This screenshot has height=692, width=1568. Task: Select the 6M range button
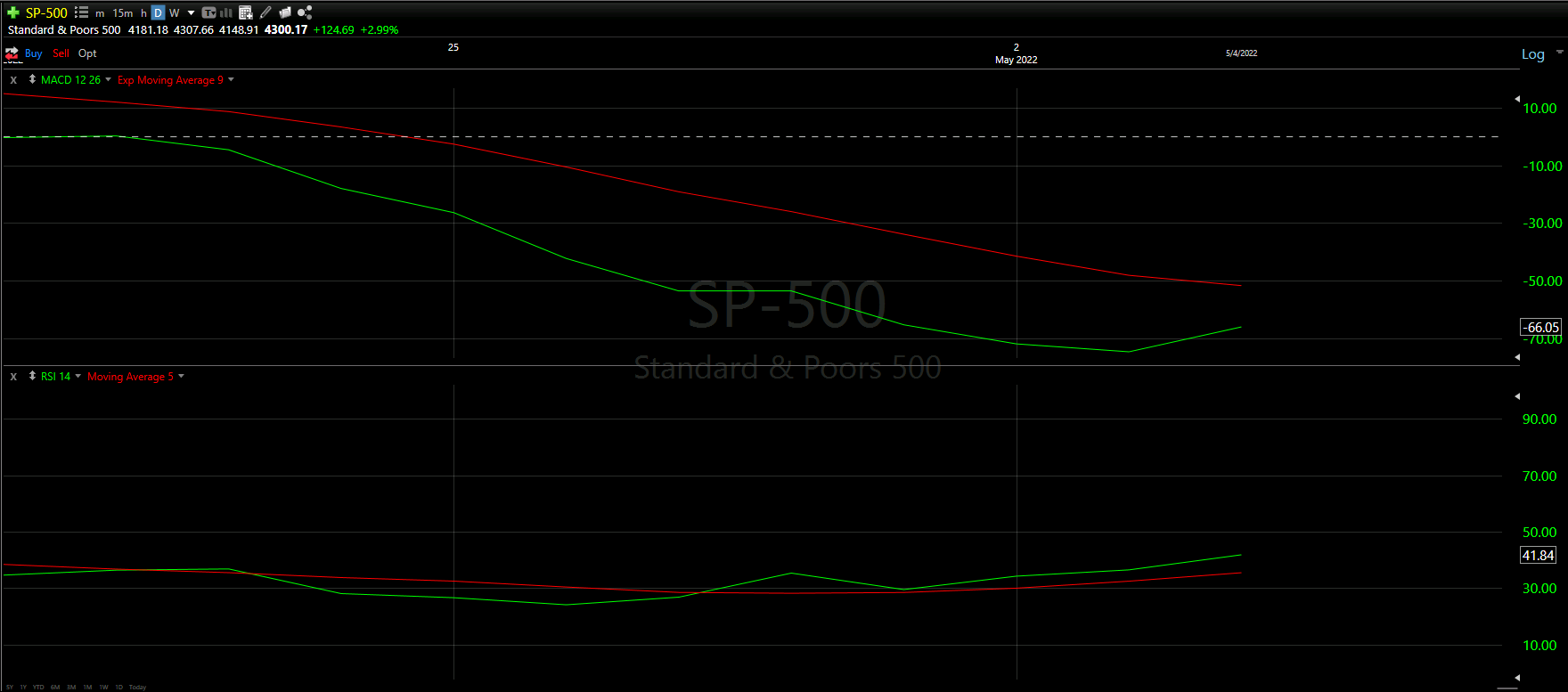click(x=55, y=688)
